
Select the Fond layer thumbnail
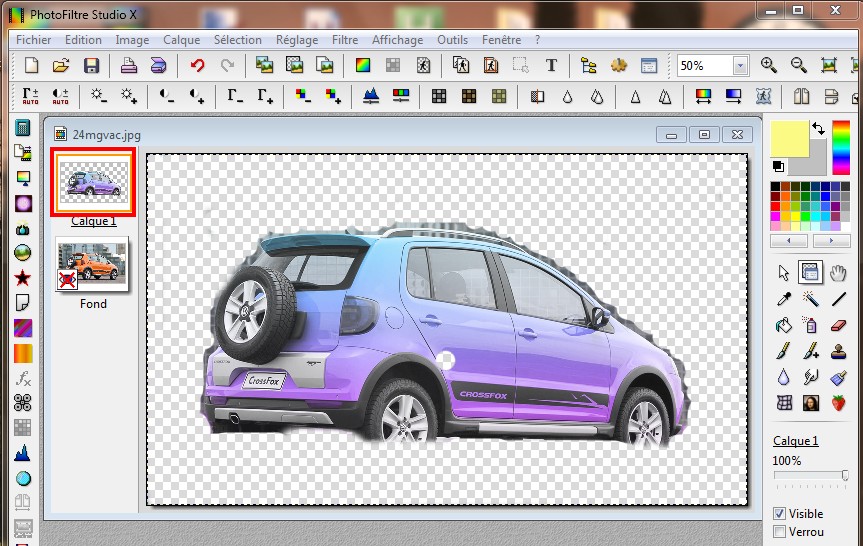coord(92,266)
